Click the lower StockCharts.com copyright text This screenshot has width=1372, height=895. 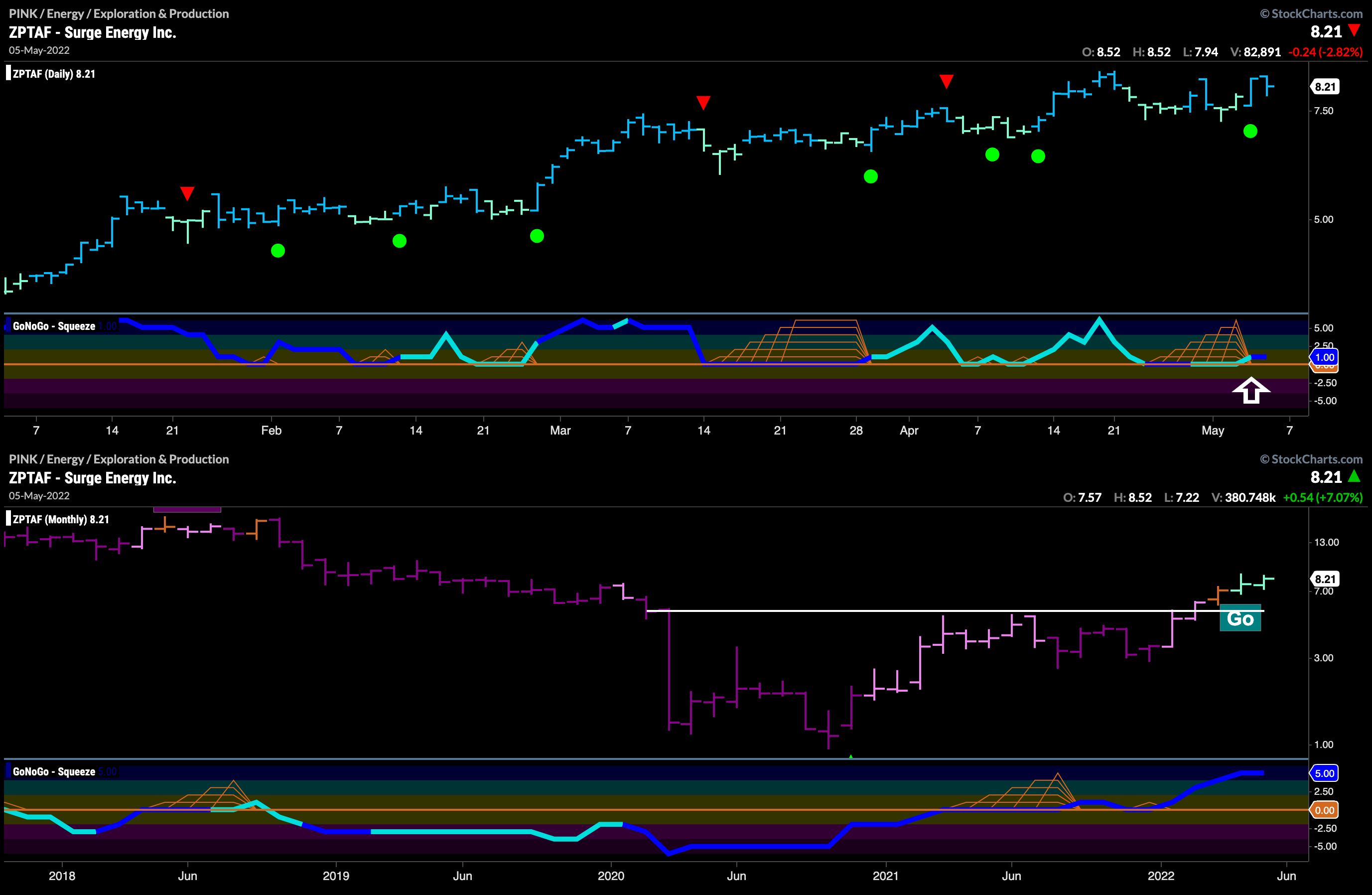[x=1311, y=459]
